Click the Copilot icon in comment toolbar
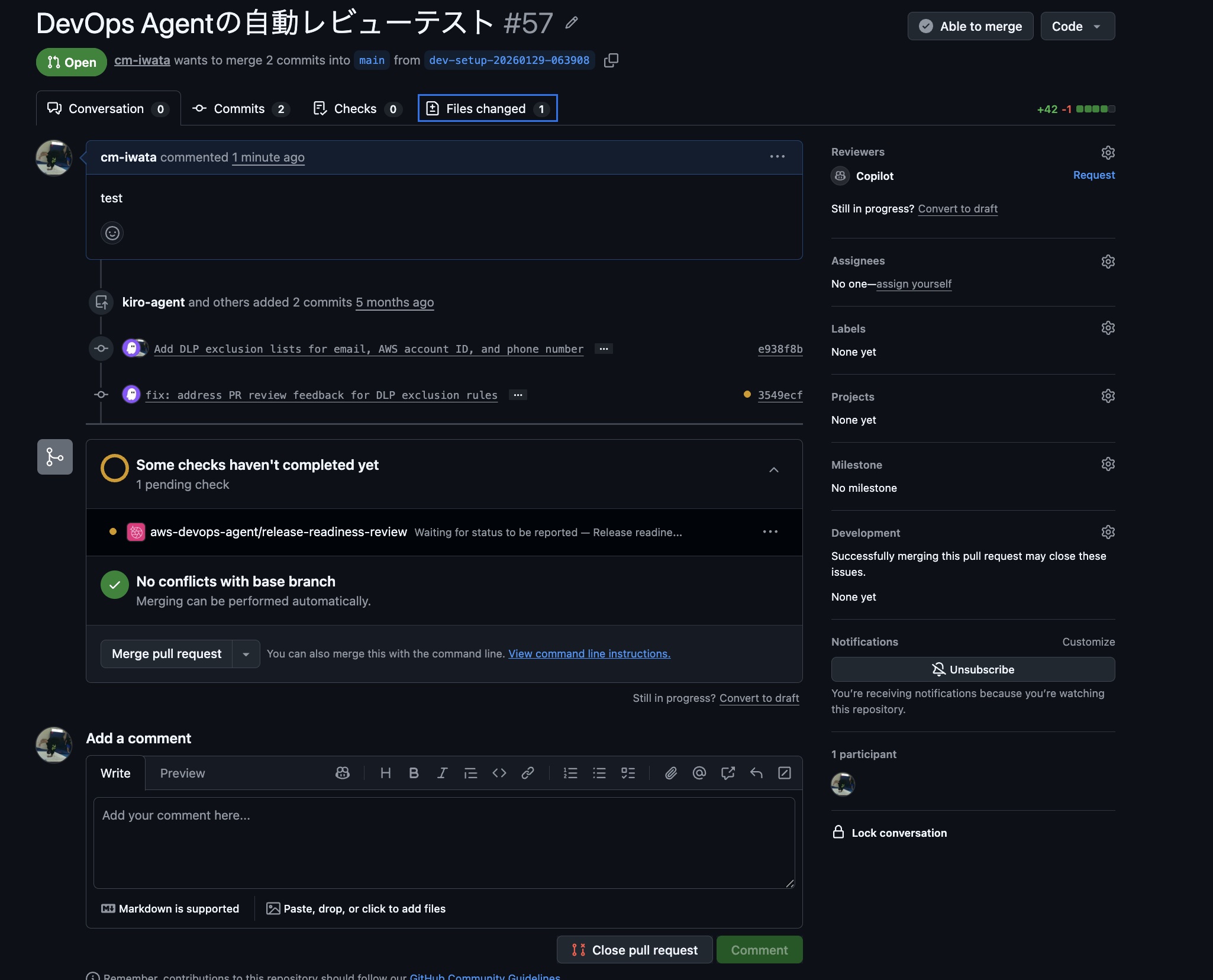This screenshot has width=1213, height=980. (342, 773)
